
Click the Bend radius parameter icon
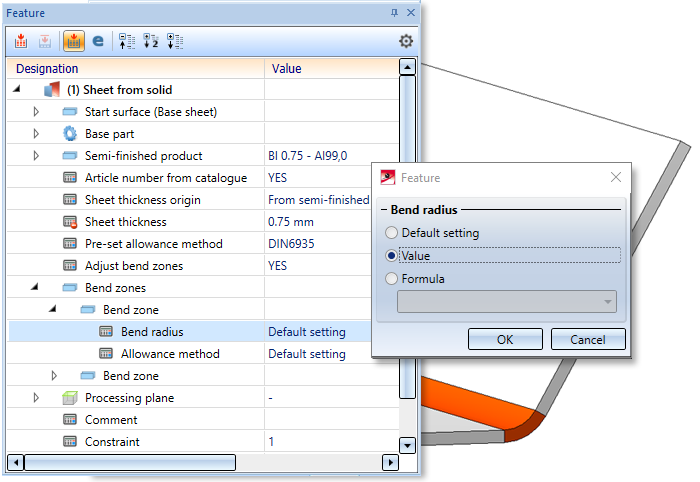pos(106,332)
